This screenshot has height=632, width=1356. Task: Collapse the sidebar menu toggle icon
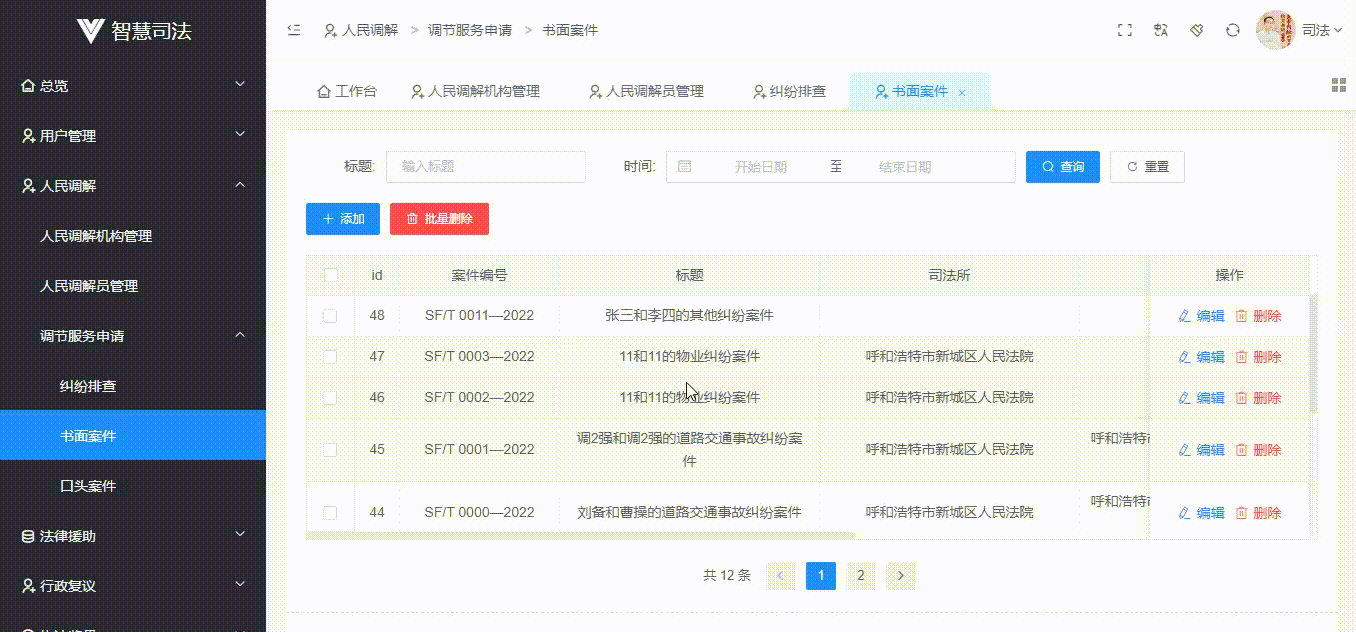294,30
